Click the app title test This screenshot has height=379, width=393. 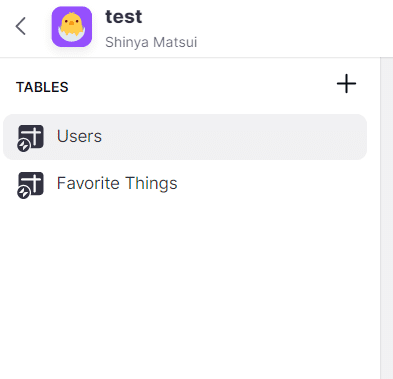pos(124,17)
